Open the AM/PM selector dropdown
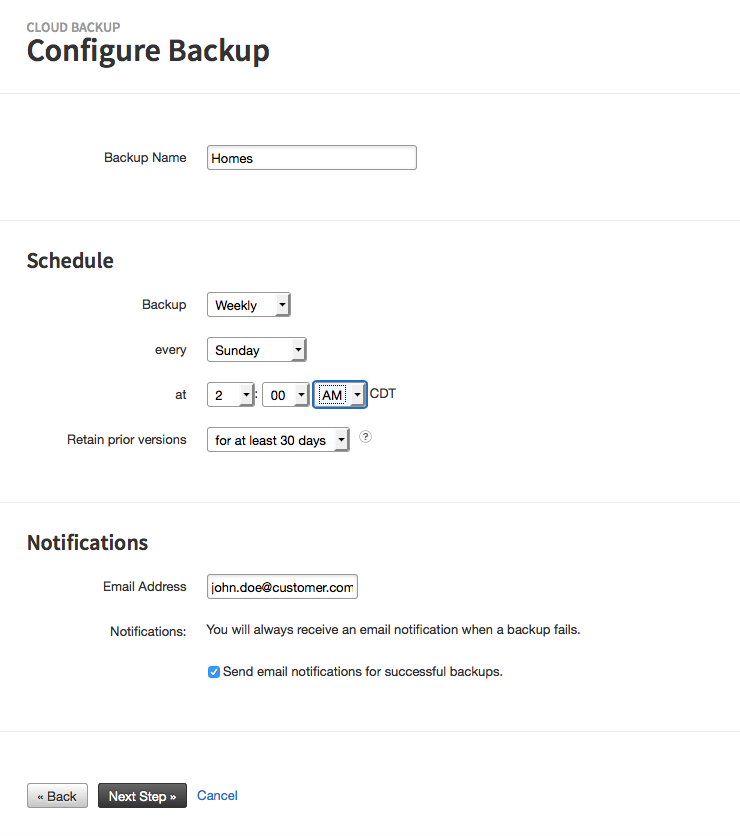This screenshot has width=740, height=836. (340, 395)
